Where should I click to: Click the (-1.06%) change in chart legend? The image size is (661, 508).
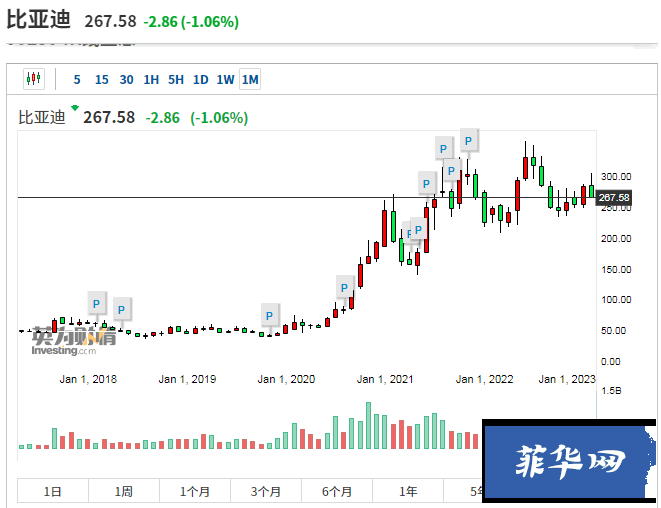219,118
